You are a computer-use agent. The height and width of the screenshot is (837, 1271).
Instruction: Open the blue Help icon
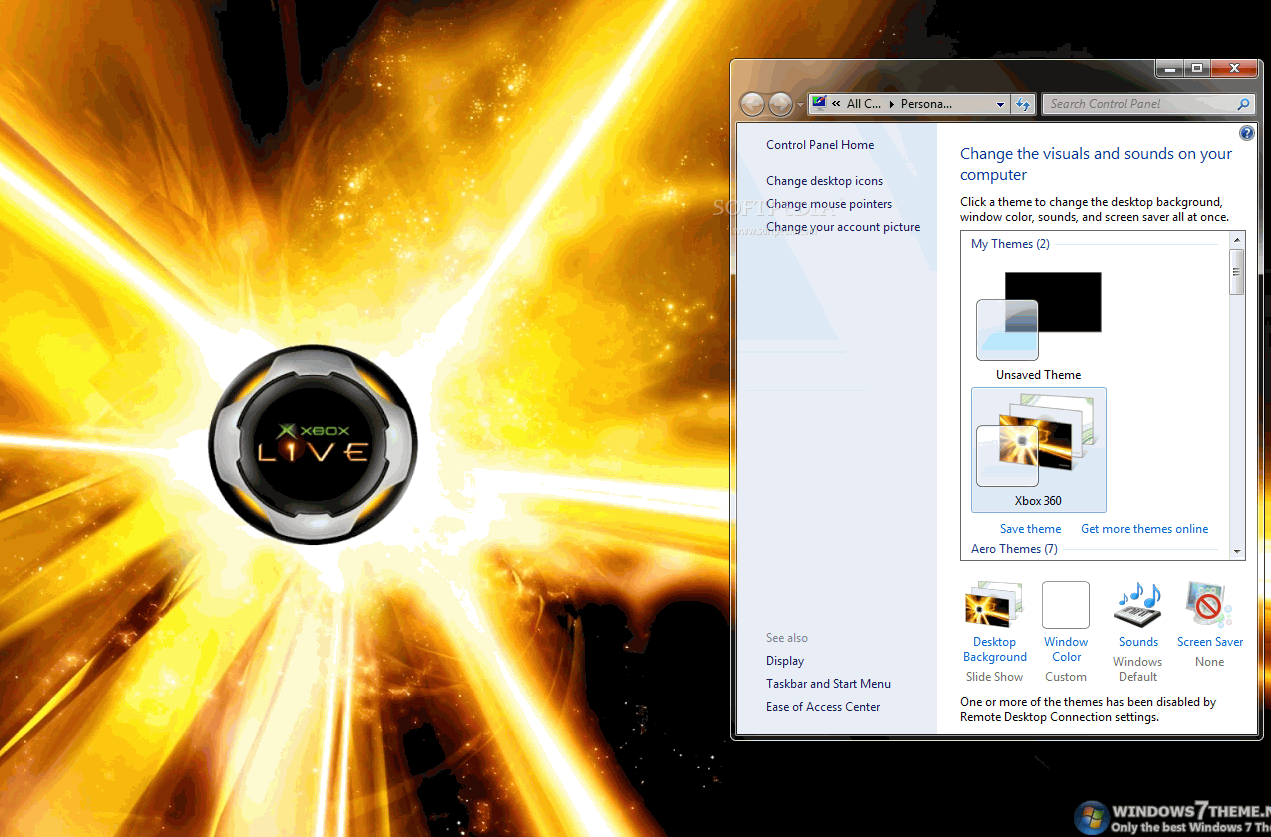pyautogui.click(x=1247, y=133)
